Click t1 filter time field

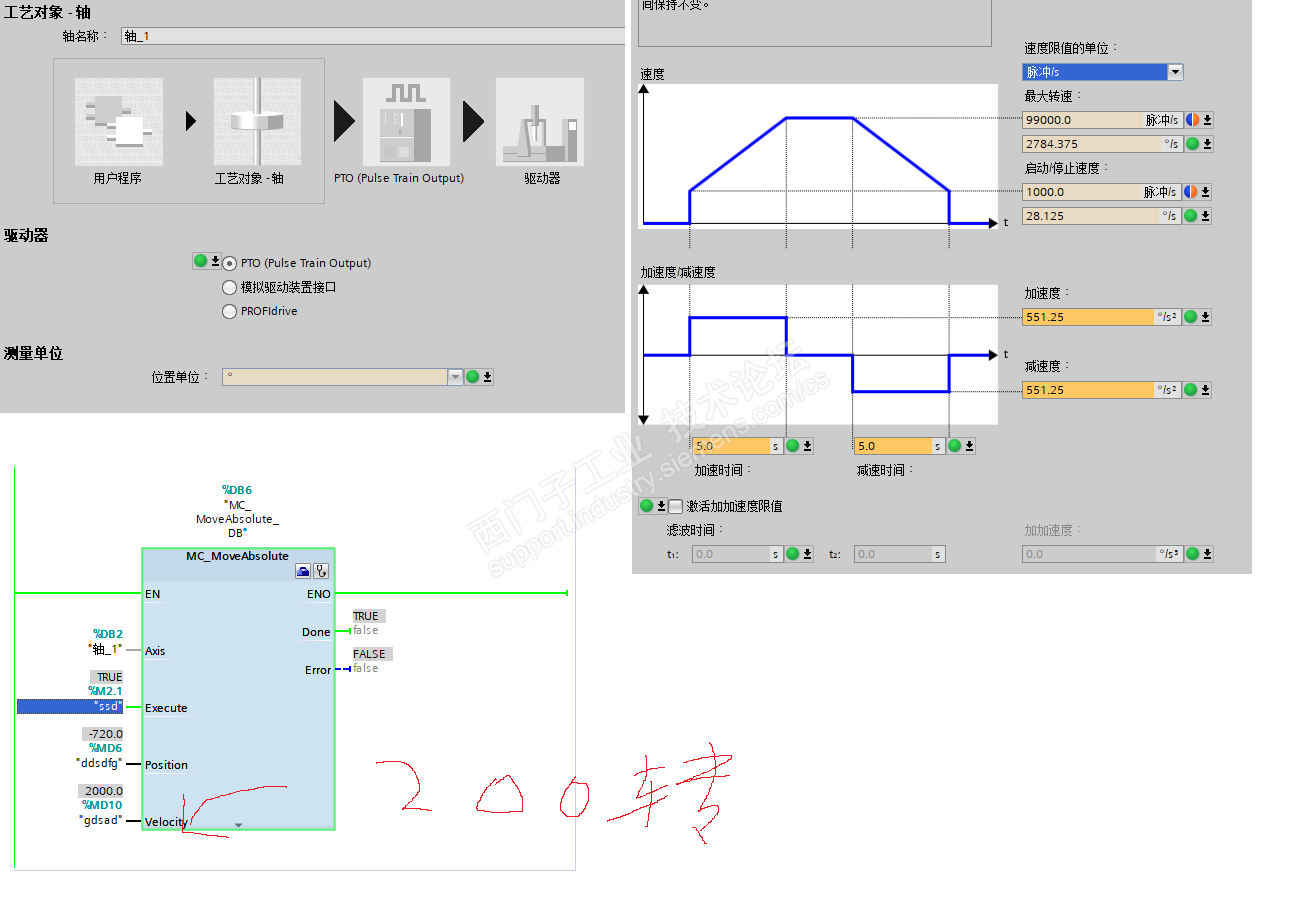coord(738,554)
